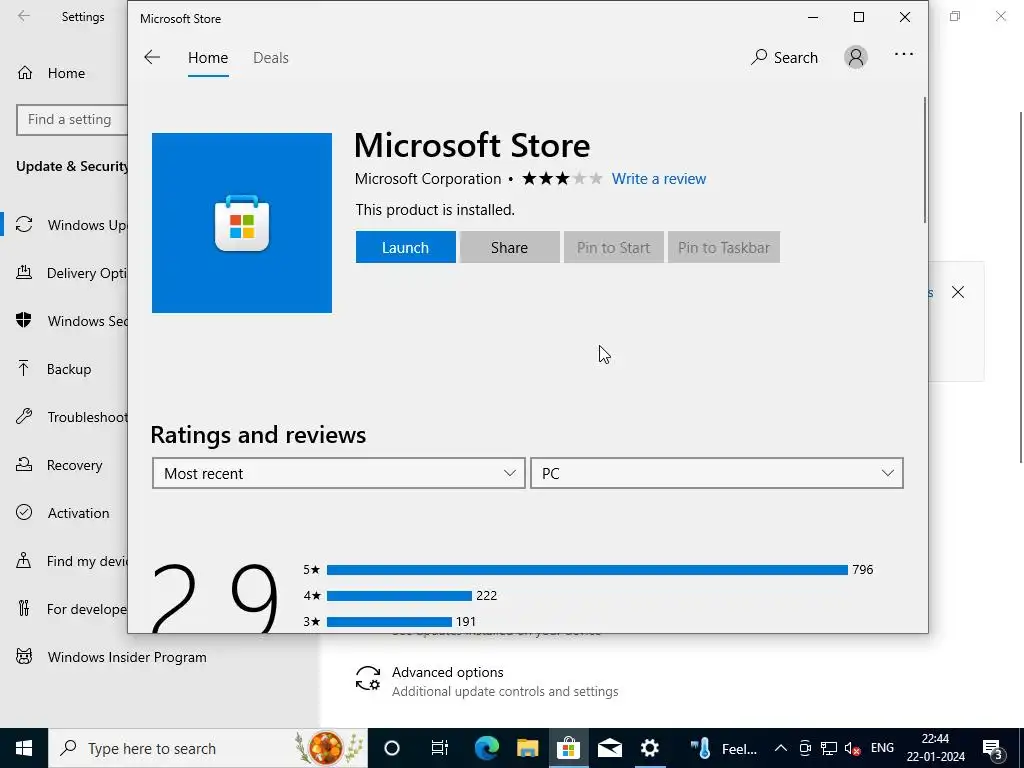Screen dimensions: 1024x768
Task: Click the 4-star rating bar
Action: (x=399, y=596)
